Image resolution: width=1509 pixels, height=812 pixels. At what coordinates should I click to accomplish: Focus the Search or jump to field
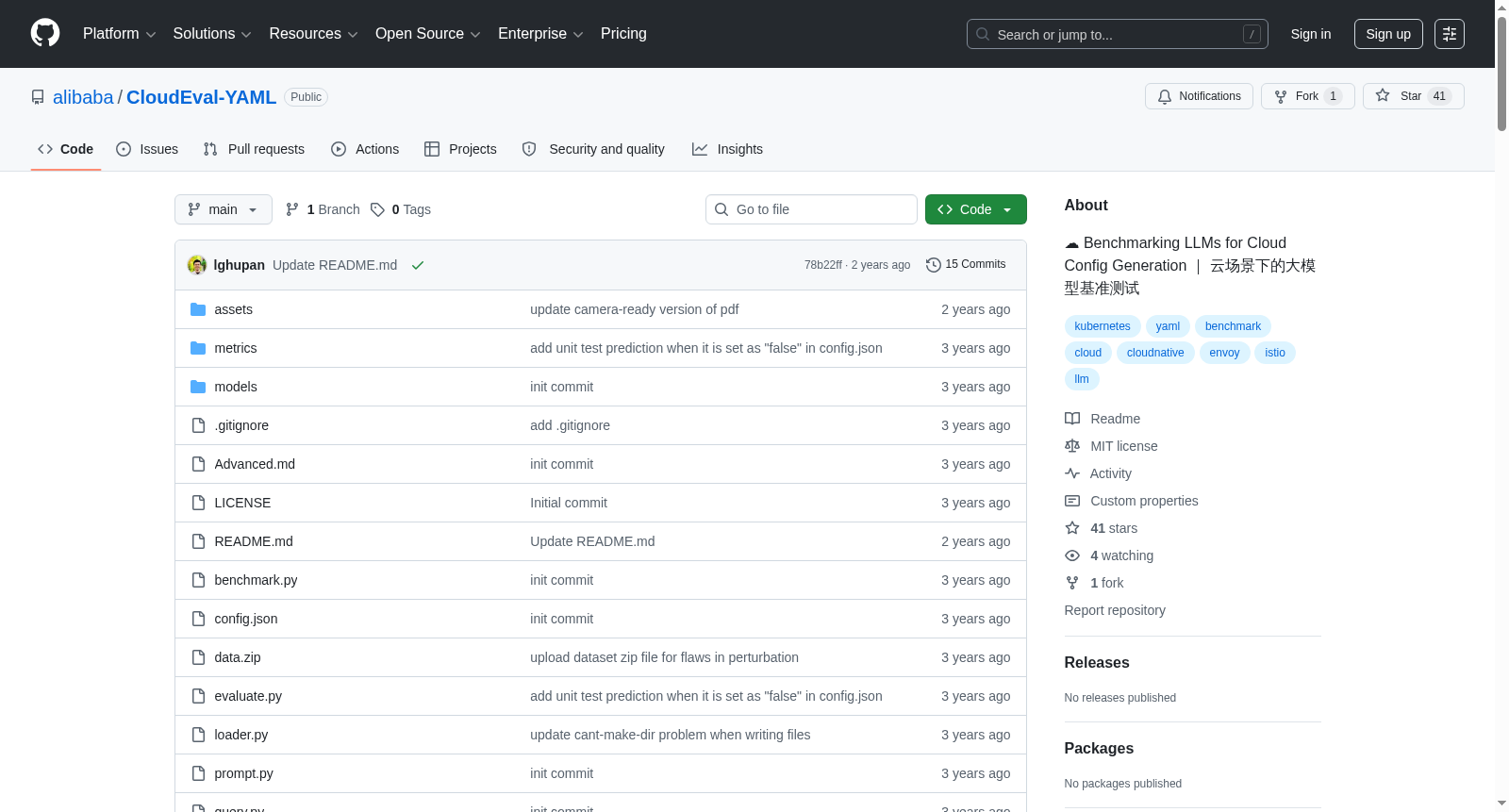click(1117, 34)
